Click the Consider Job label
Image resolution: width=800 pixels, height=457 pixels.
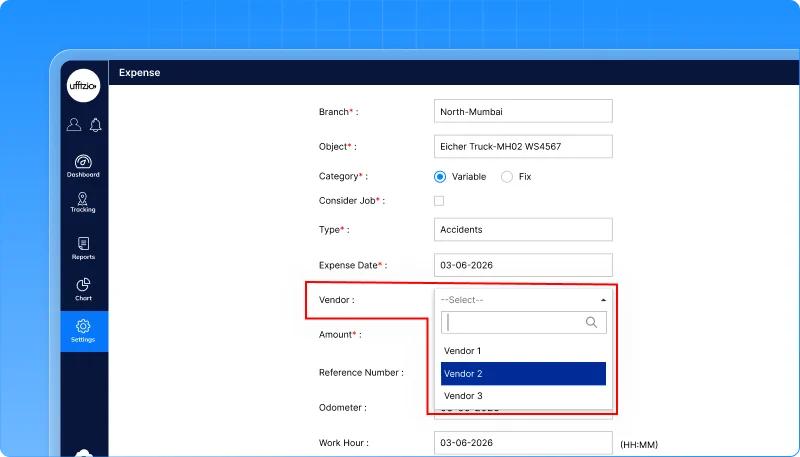pos(352,200)
